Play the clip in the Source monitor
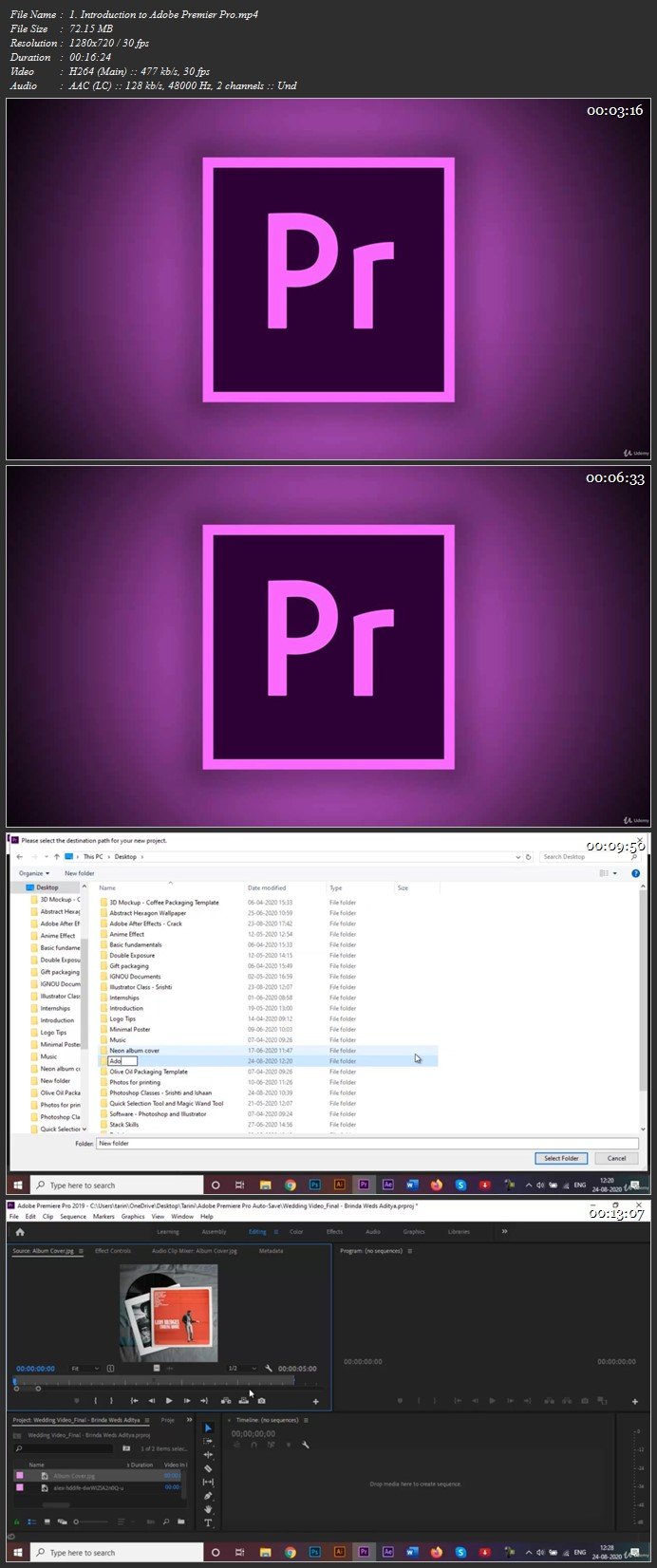The width and height of the screenshot is (657, 1568). tap(169, 1400)
